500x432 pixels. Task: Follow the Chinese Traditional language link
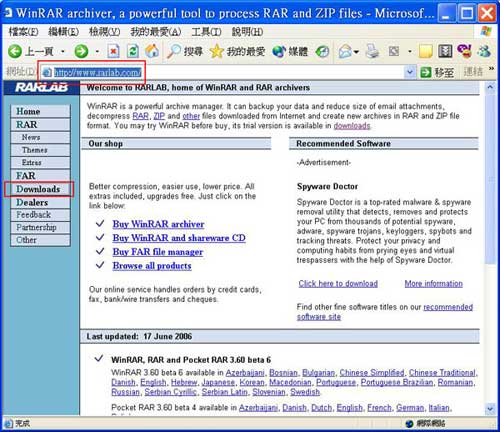(442, 373)
